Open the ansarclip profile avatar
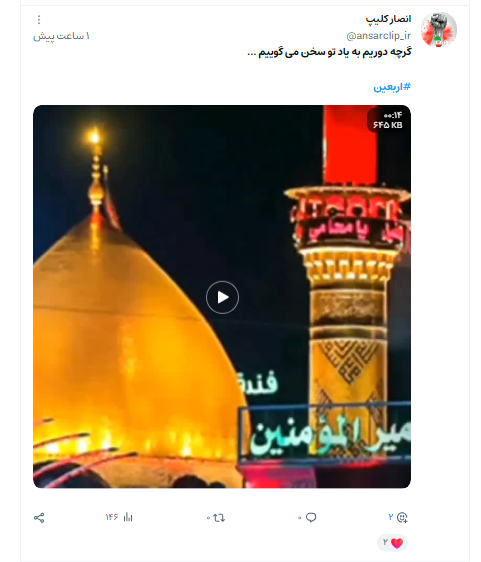 coord(439,30)
